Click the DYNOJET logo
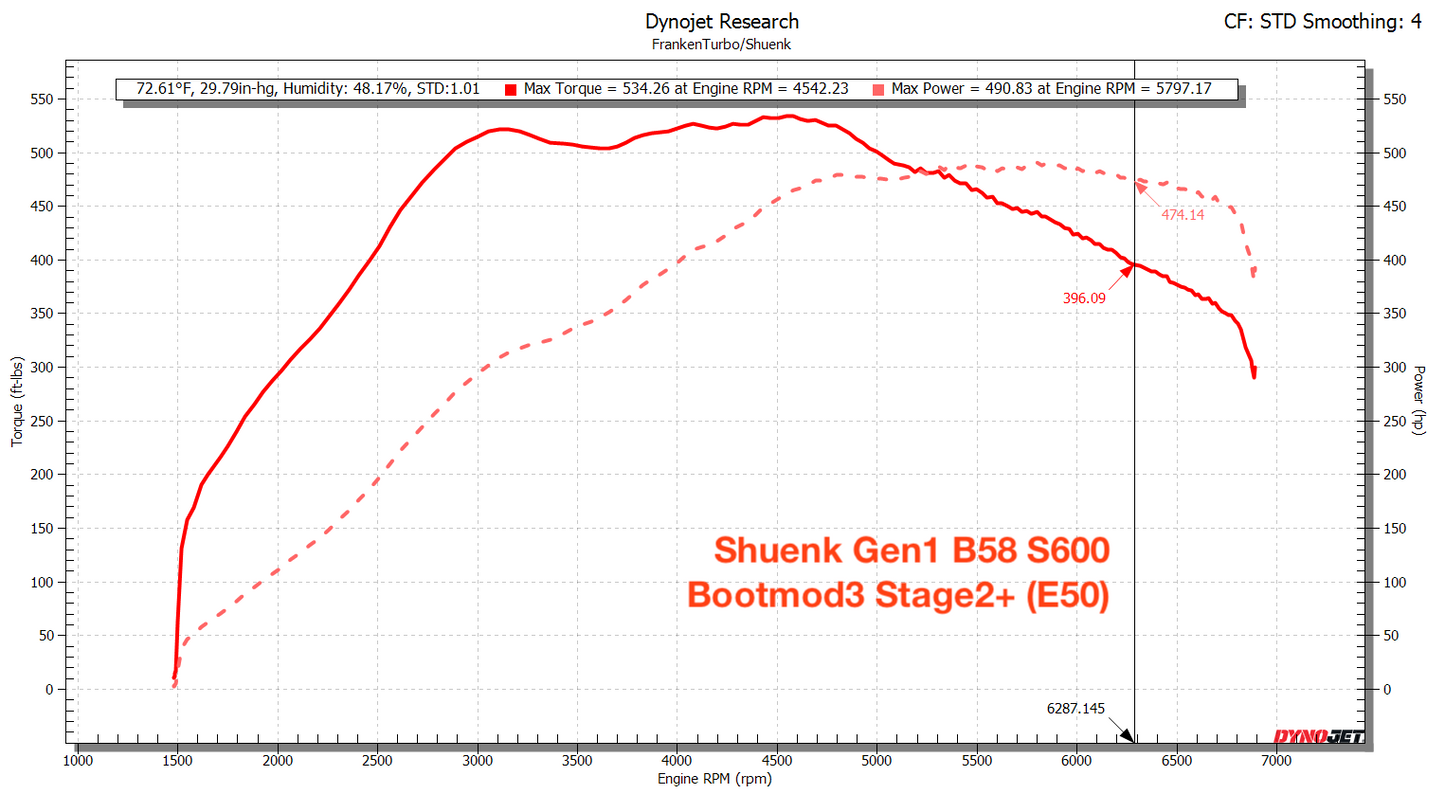 (x=1318, y=735)
